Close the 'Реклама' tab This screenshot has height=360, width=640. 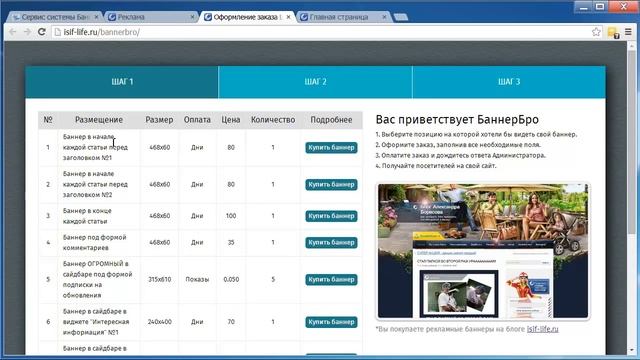pyautogui.click(x=192, y=17)
